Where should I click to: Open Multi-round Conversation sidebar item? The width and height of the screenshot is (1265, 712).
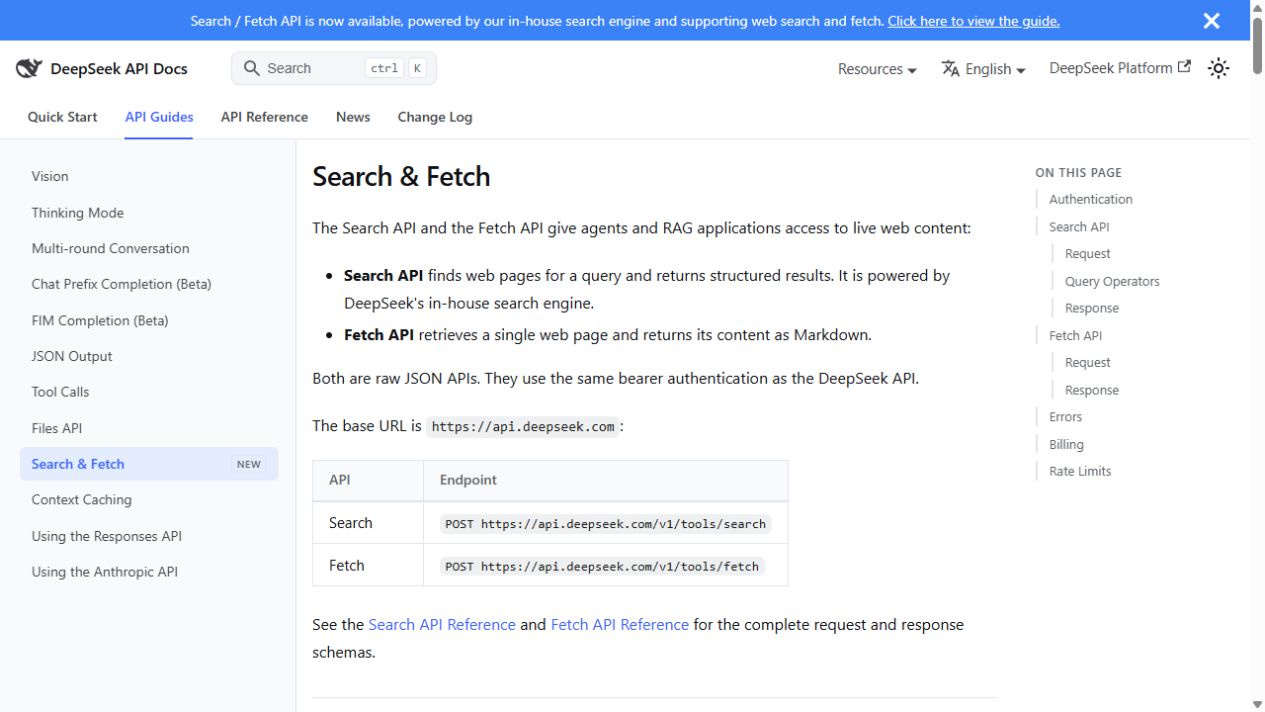(149, 248)
